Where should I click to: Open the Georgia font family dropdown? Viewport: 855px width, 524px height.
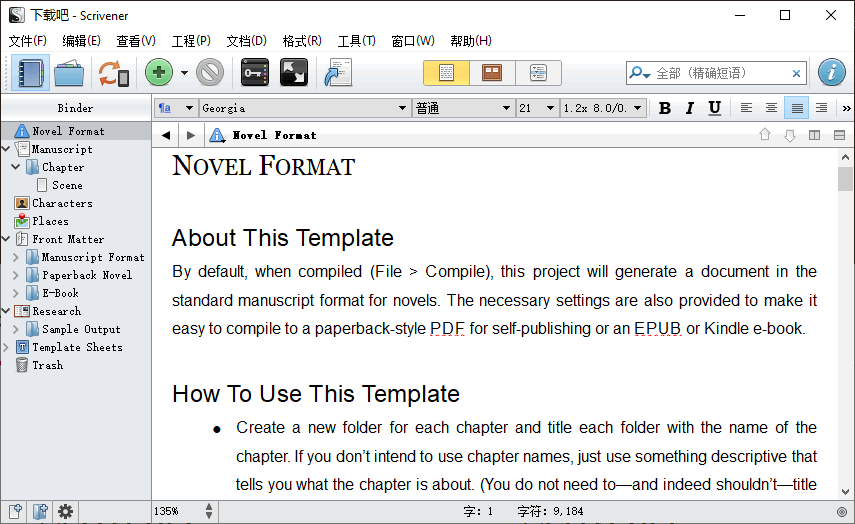tap(305, 108)
